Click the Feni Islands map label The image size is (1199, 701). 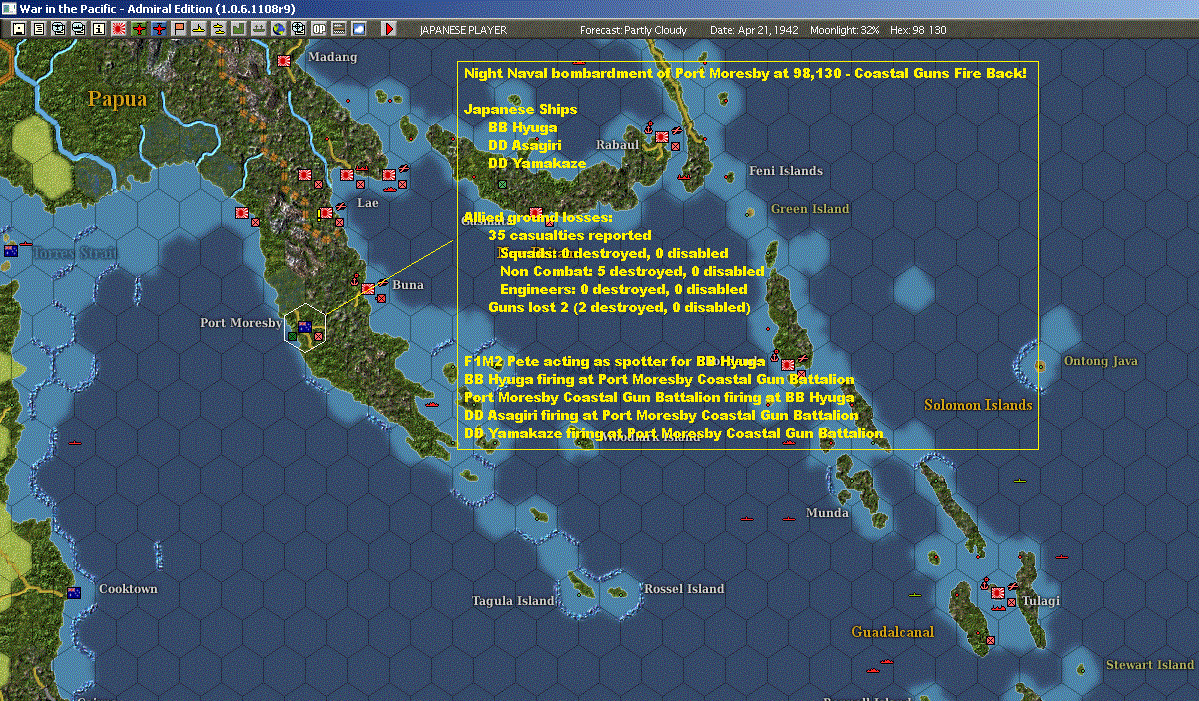786,170
